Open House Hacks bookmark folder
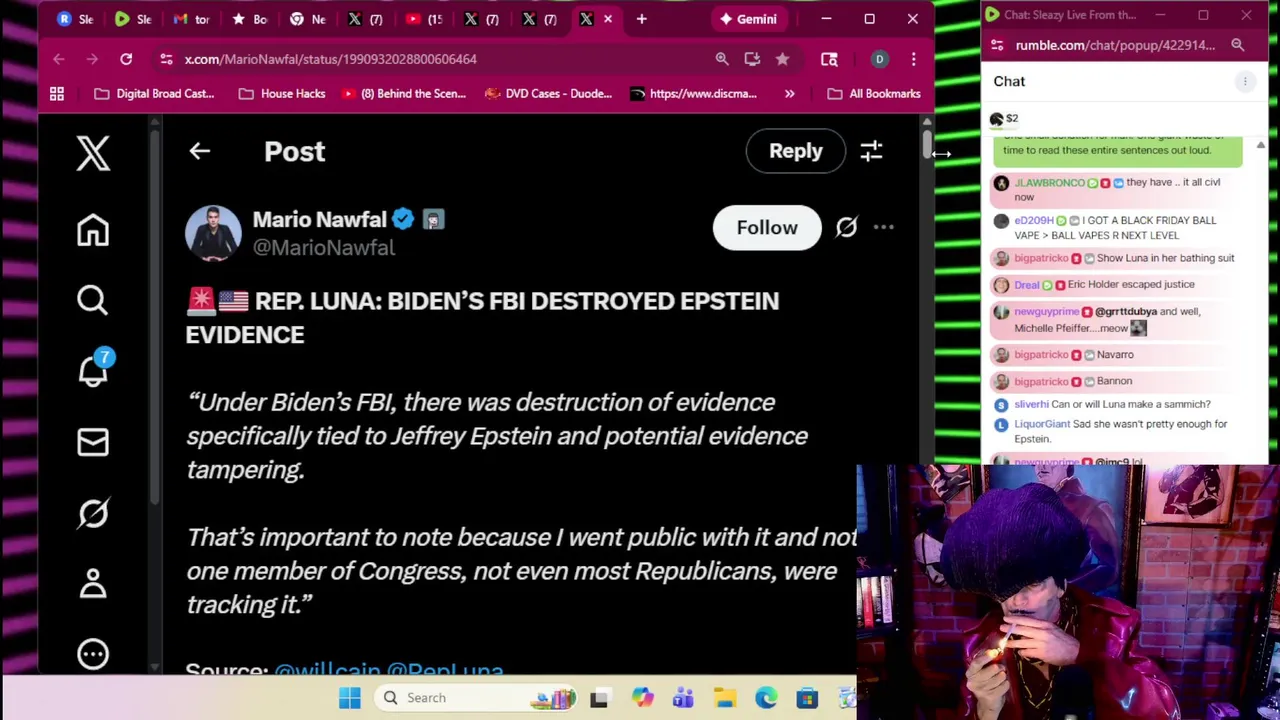This screenshot has width=1280, height=720. pyautogui.click(x=282, y=93)
